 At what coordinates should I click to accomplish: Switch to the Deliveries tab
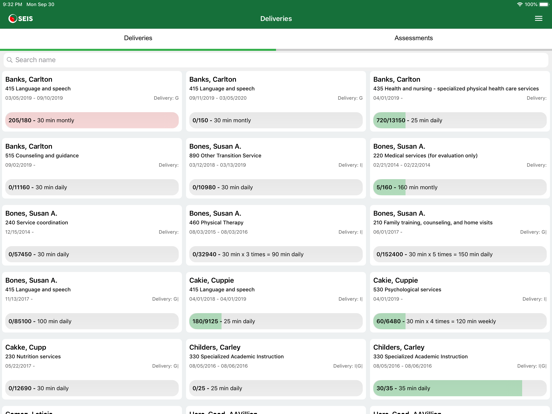pyautogui.click(x=138, y=38)
